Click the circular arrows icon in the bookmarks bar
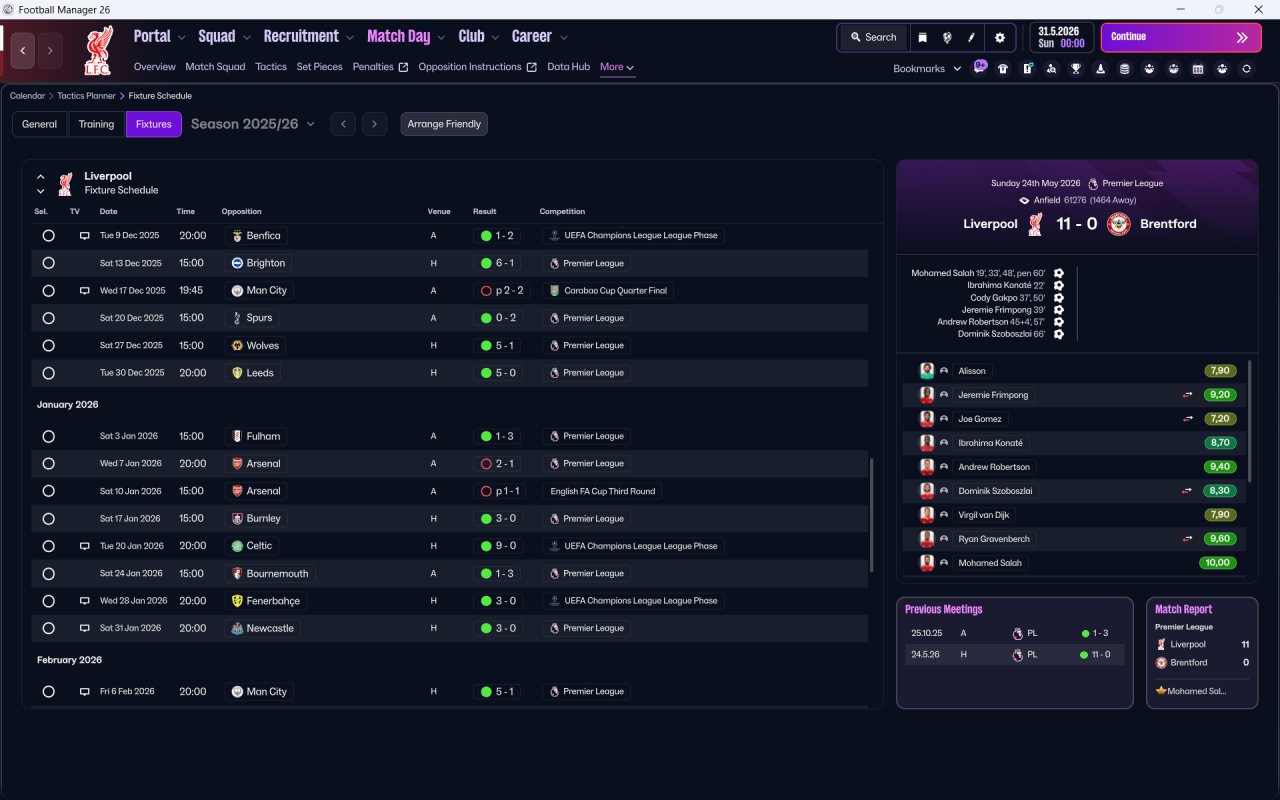 1246,69
